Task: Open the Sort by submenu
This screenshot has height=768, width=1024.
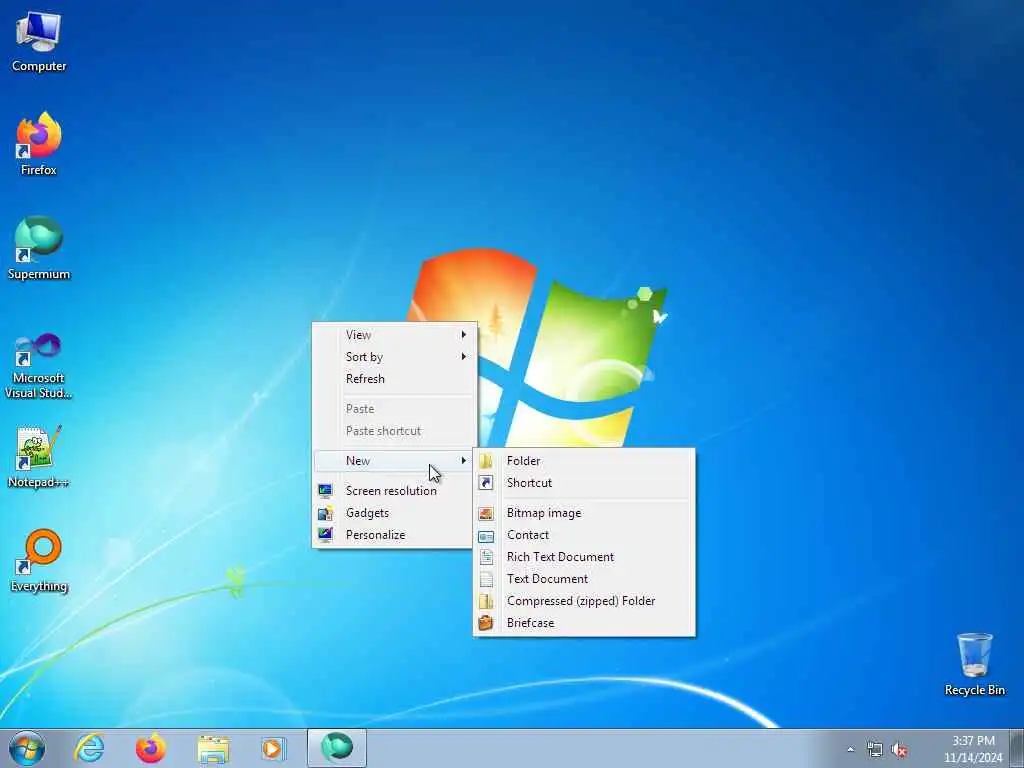Action: click(x=394, y=357)
